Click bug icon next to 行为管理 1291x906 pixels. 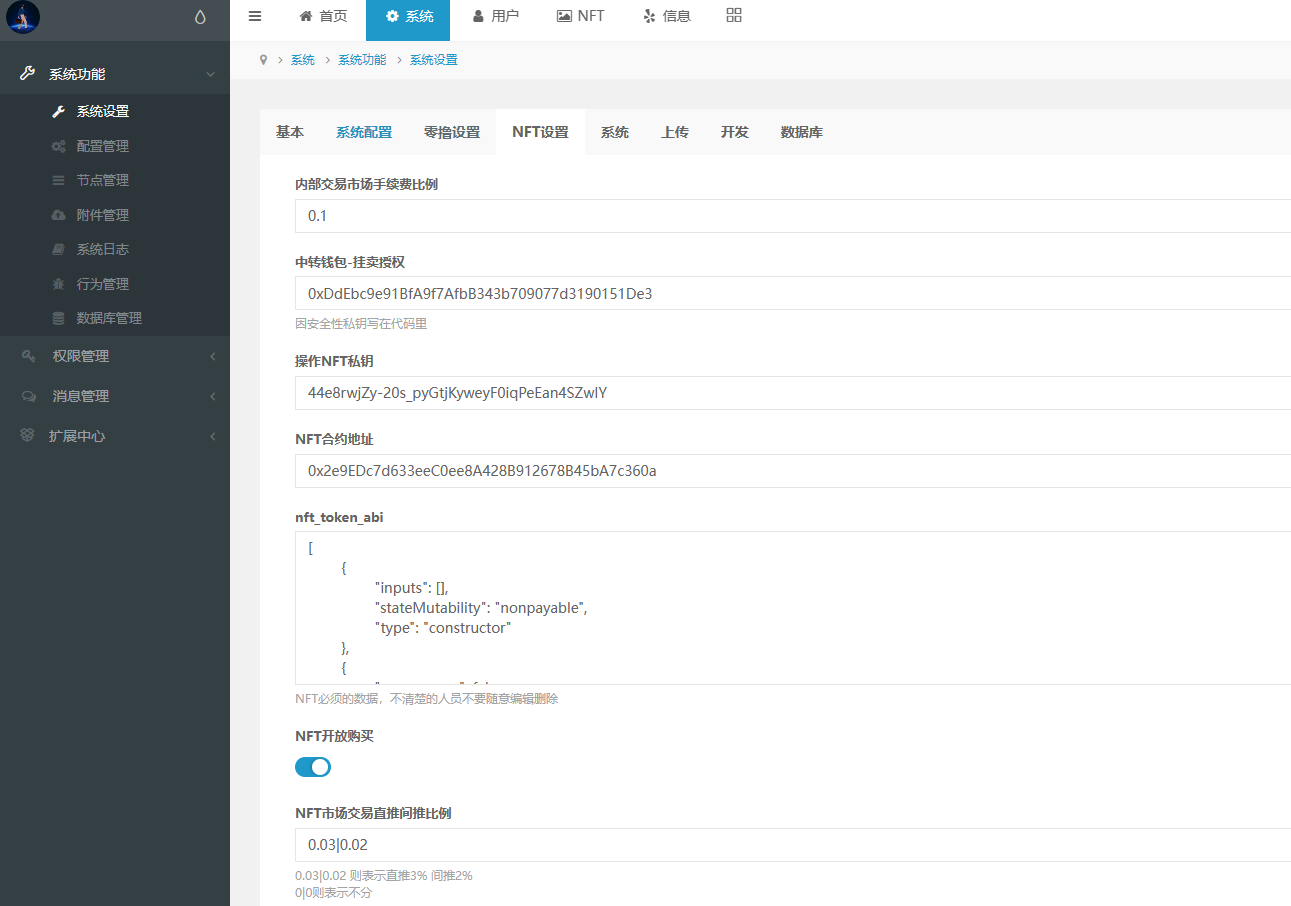click(58, 284)
